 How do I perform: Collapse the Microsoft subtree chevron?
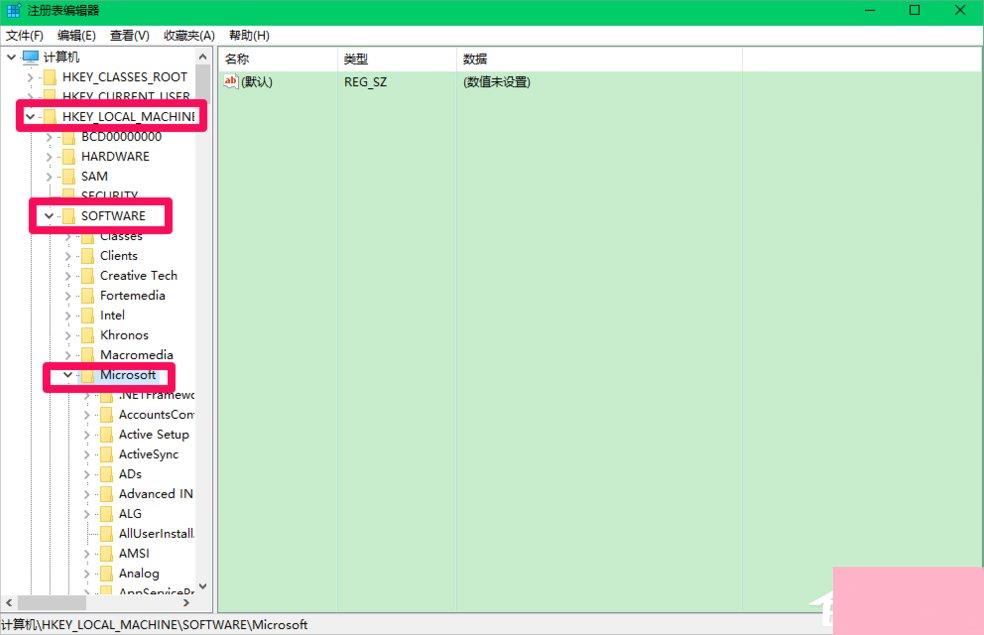(x=67, y=375)
